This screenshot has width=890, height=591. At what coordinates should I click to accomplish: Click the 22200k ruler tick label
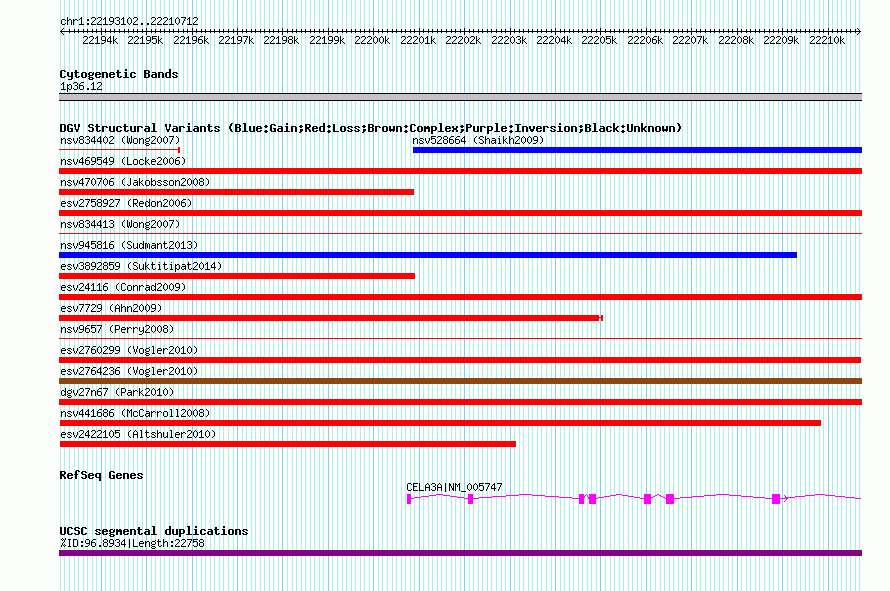coord(372,40)
